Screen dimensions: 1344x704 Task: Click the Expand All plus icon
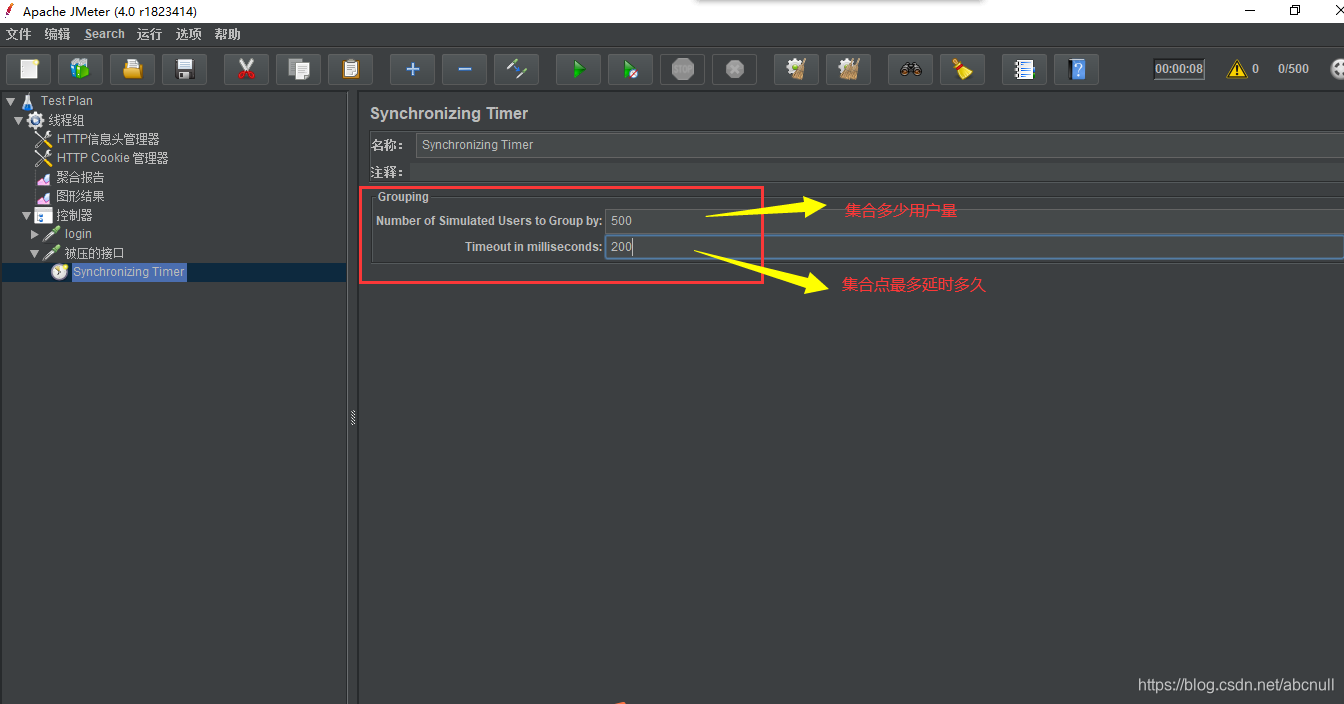412,69
